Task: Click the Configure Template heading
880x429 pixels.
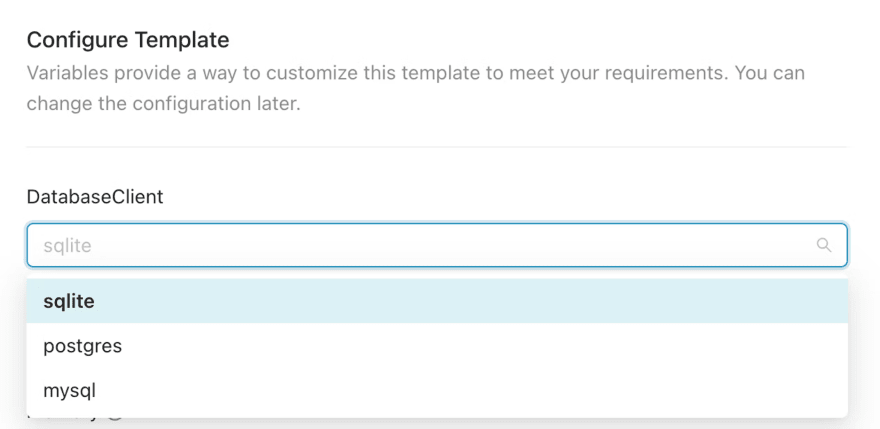Action: tap(128, 40)
